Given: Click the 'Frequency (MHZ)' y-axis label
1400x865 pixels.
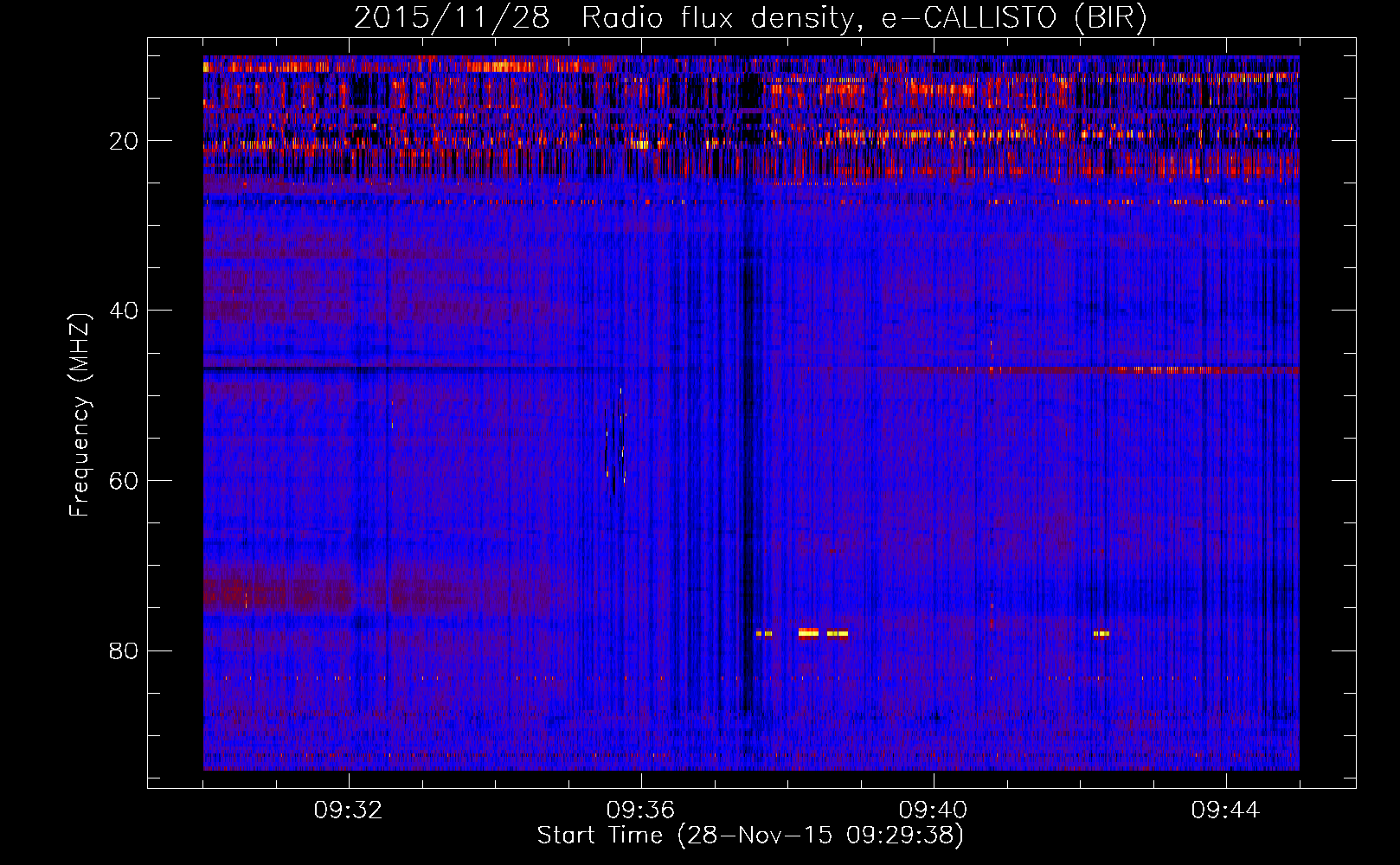Looking at the screenshot, I should 80,415.
